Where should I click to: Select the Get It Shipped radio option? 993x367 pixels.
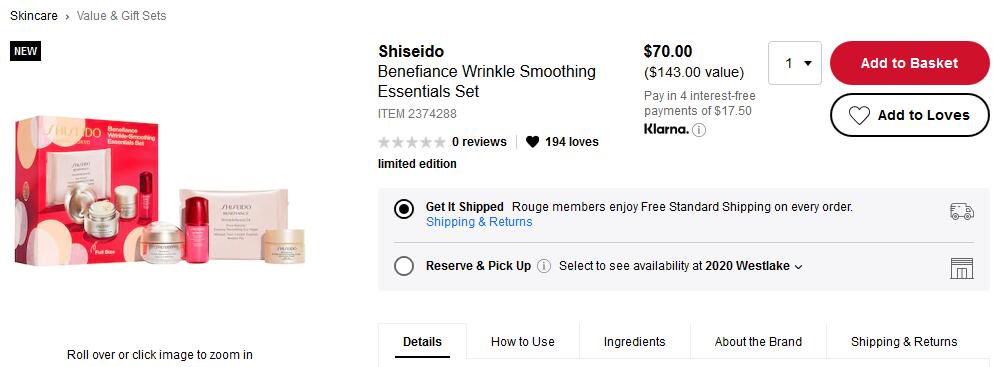point(404,209)
